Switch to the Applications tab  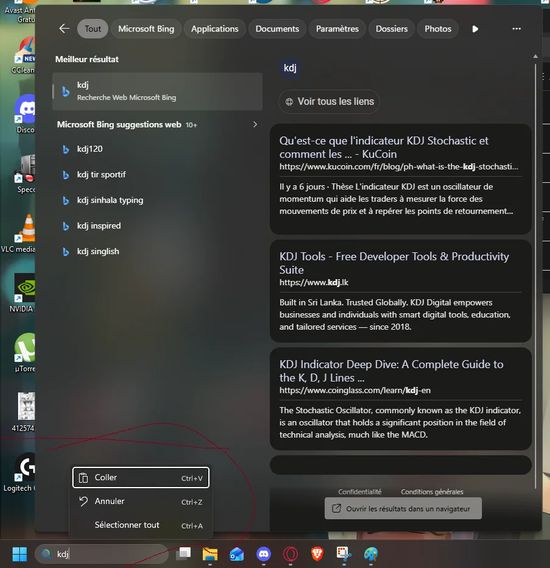214,29
